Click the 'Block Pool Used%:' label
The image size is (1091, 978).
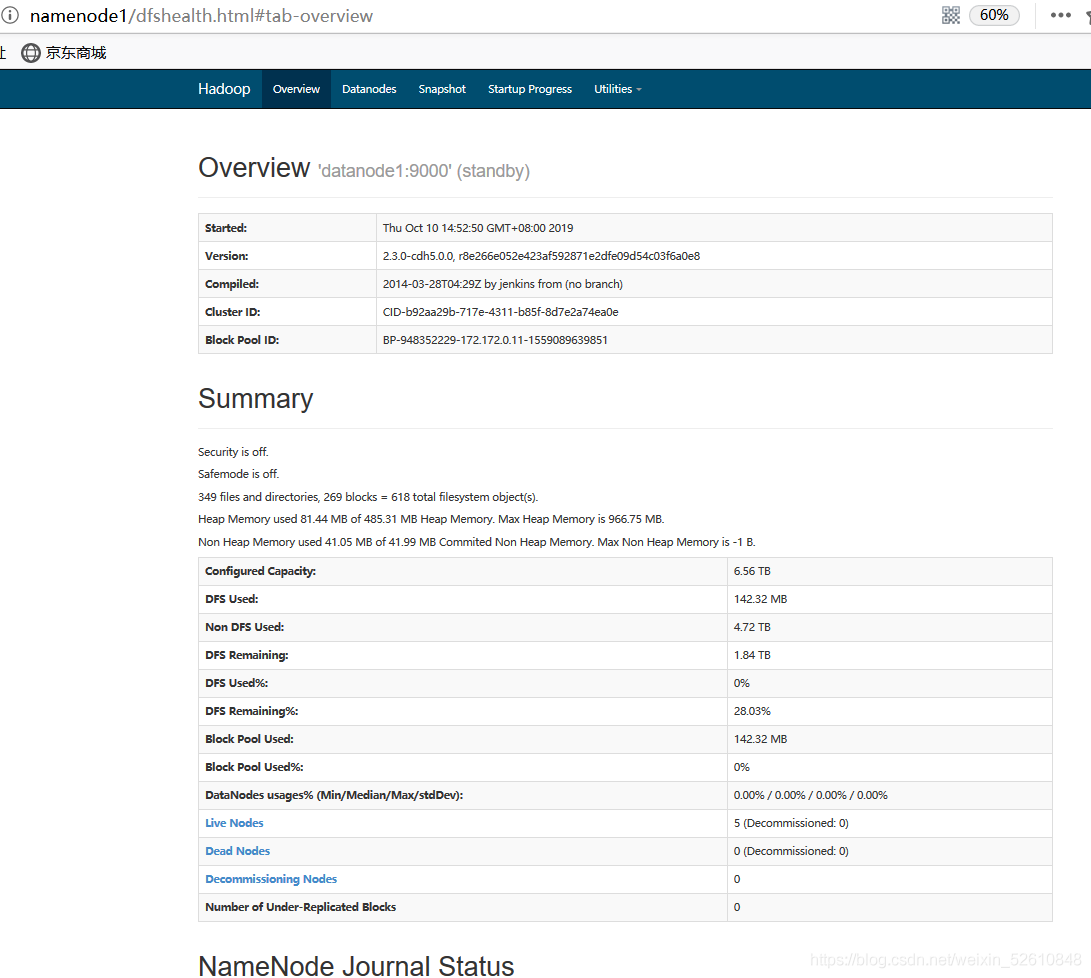[x=254, y=767]
